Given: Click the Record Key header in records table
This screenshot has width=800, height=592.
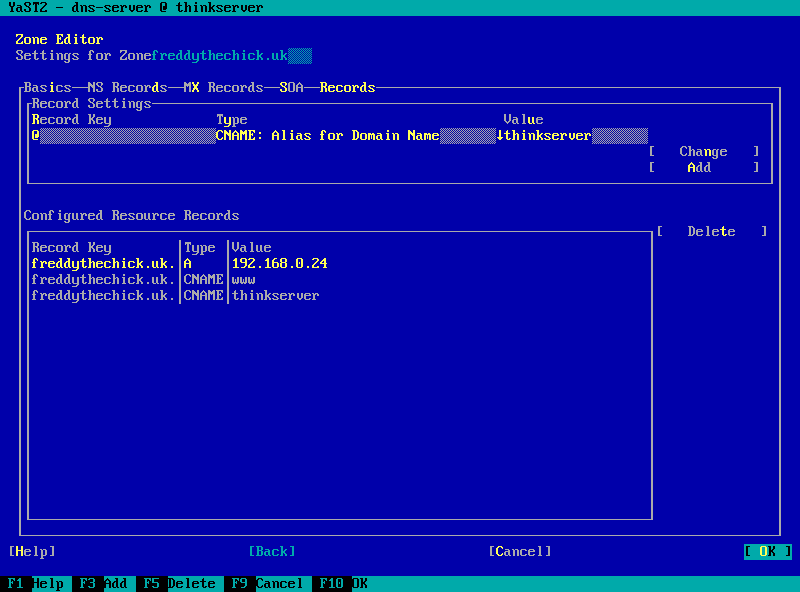Looking at the screenshot, I should click(71, 248).
